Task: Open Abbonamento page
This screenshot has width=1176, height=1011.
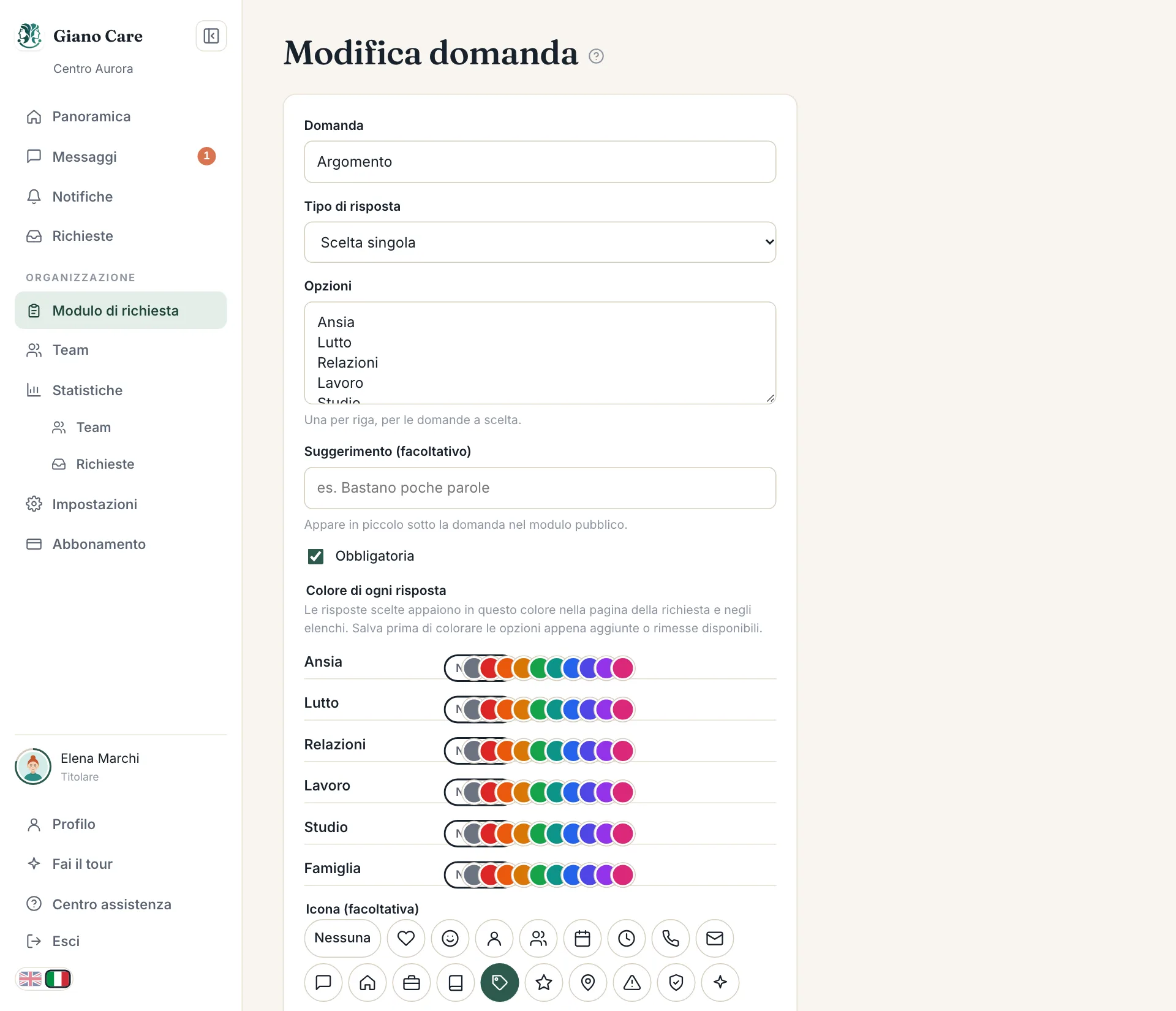Action: point(121,544)
